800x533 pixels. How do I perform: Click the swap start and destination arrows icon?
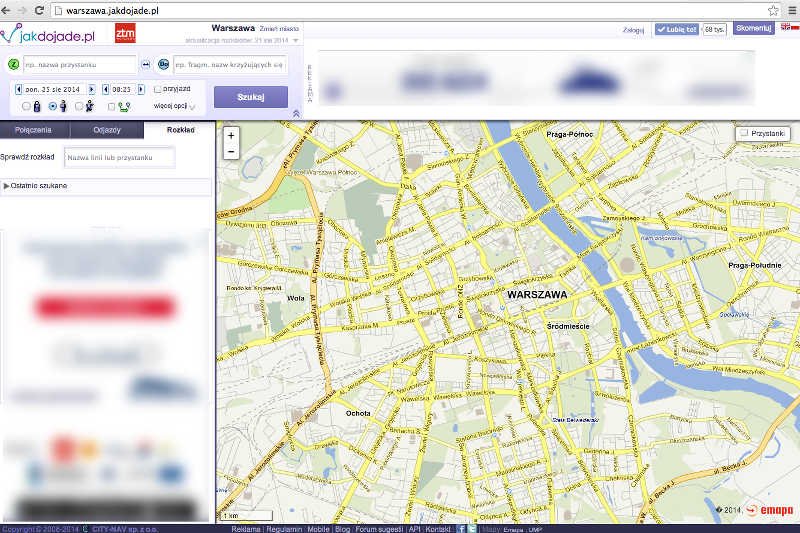(x=146, y=65)
